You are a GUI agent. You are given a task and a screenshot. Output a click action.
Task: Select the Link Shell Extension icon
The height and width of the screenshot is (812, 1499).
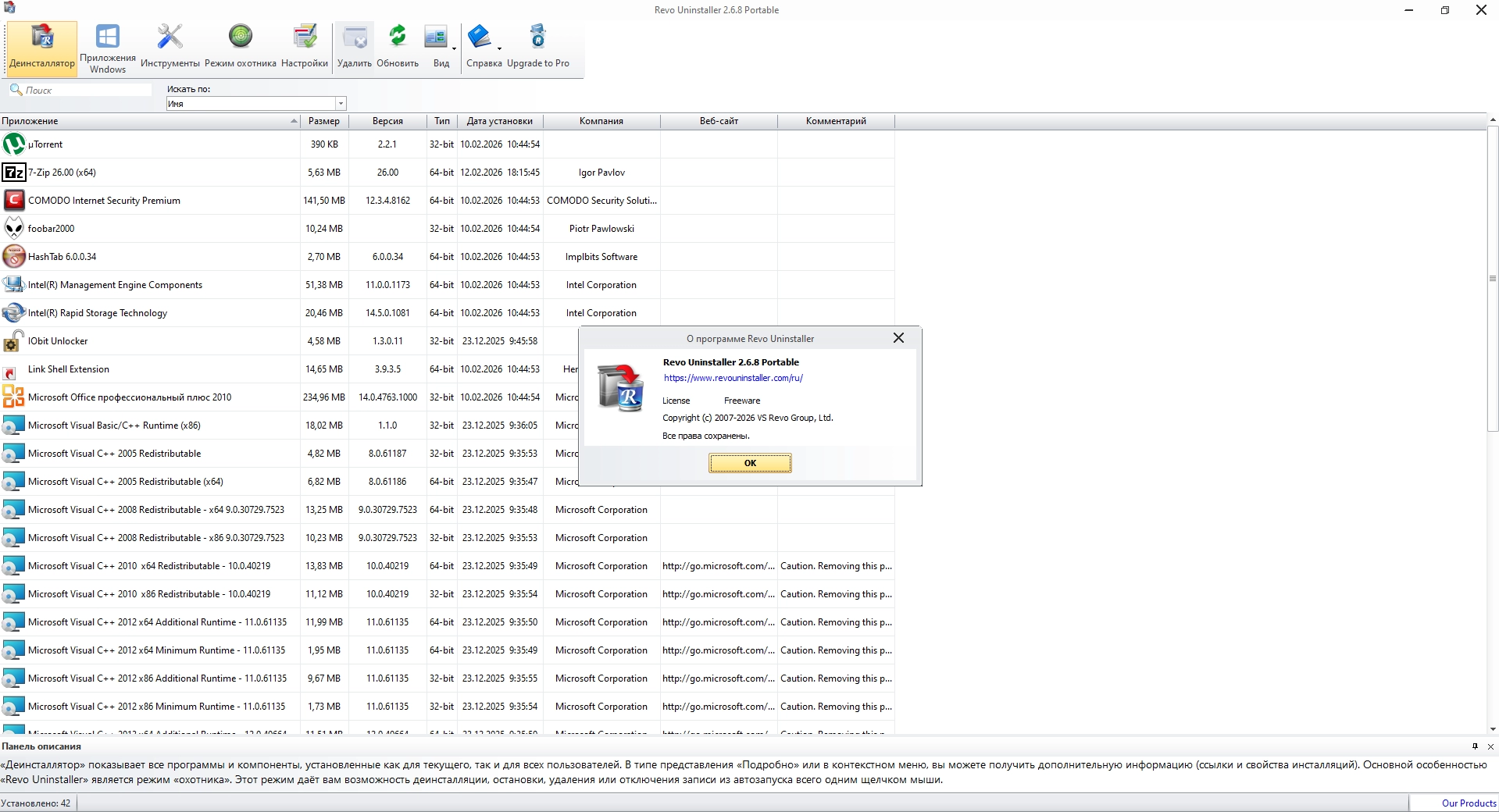click(10, 373)
